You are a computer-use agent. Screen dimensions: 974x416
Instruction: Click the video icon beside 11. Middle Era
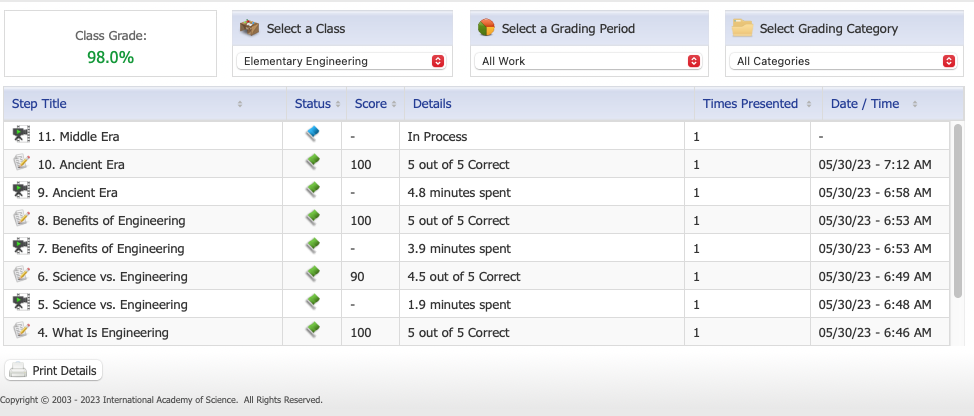pyautogui.click(x=21, y=135)
